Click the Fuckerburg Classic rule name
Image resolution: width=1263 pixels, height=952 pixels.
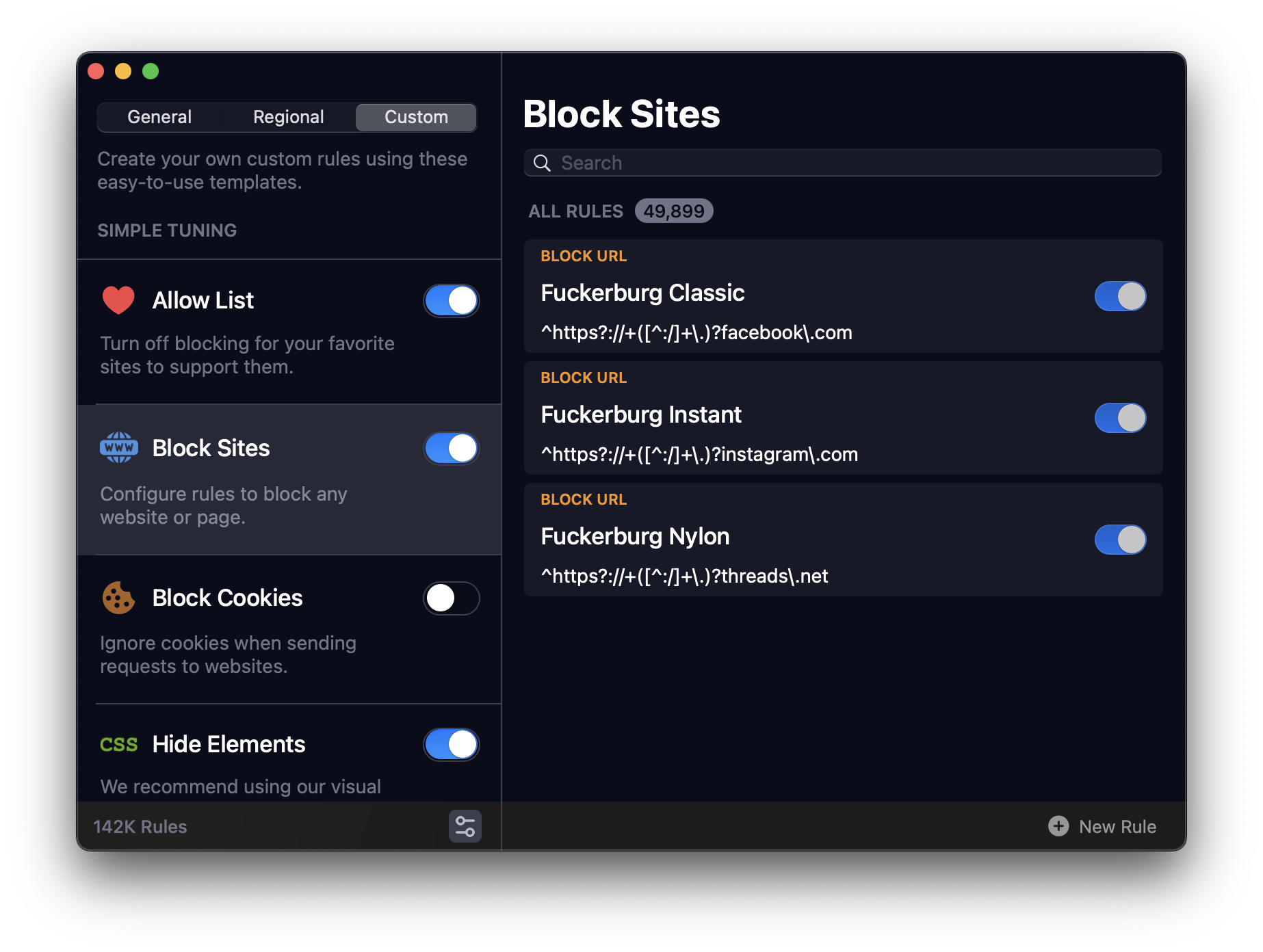pos(642,293)
